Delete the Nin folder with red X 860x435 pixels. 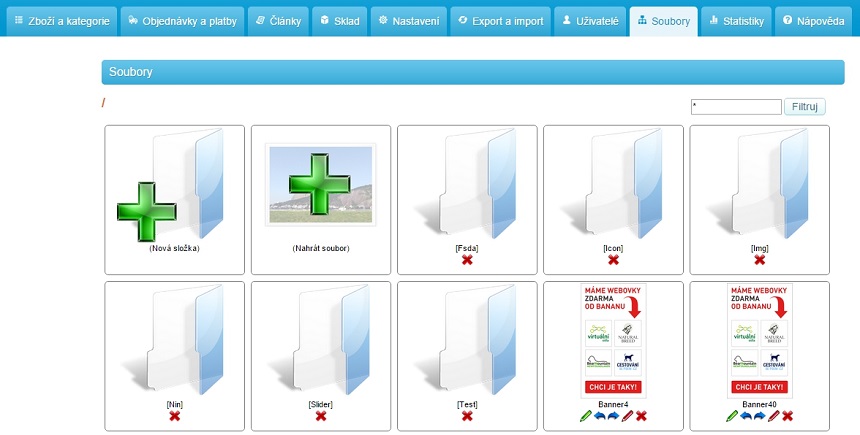click(x=174, y=416)
